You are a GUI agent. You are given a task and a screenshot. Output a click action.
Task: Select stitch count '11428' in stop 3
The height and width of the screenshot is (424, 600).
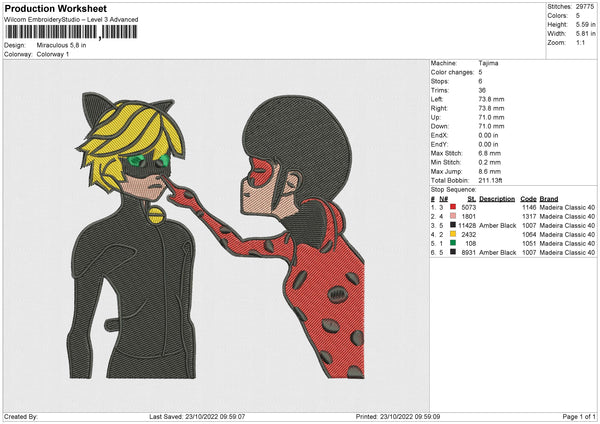467,226
